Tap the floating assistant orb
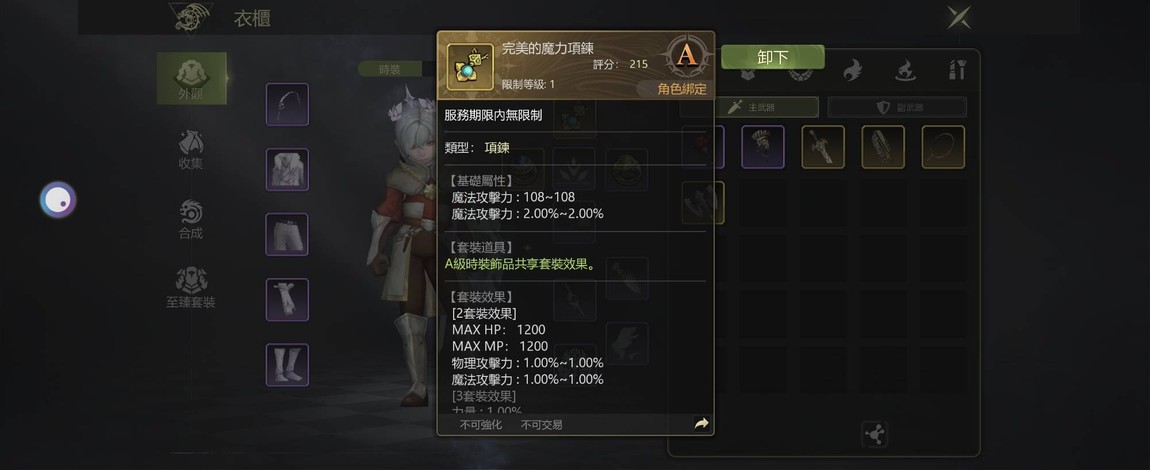 pos(58,199)
